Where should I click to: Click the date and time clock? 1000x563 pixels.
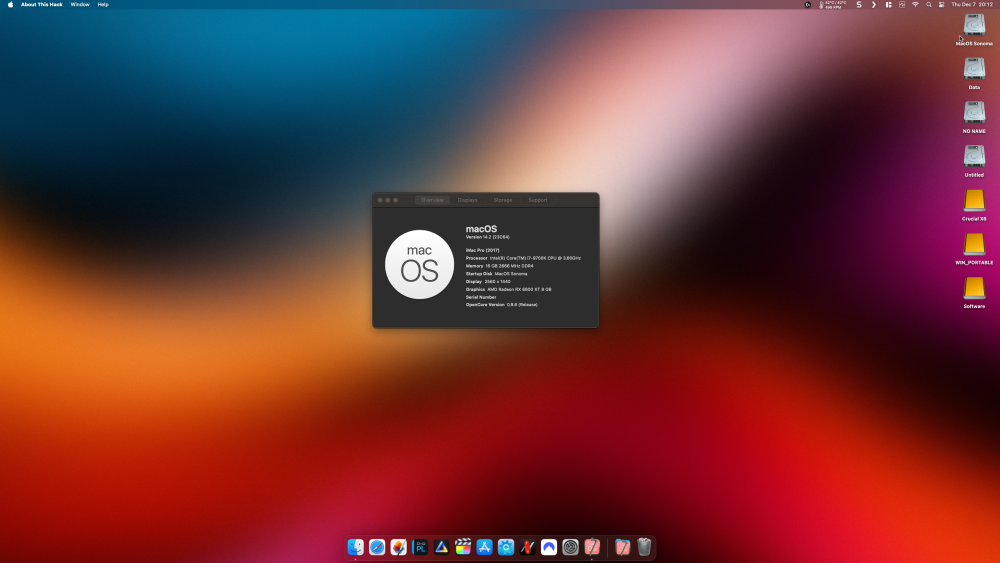tap(972, 4)
